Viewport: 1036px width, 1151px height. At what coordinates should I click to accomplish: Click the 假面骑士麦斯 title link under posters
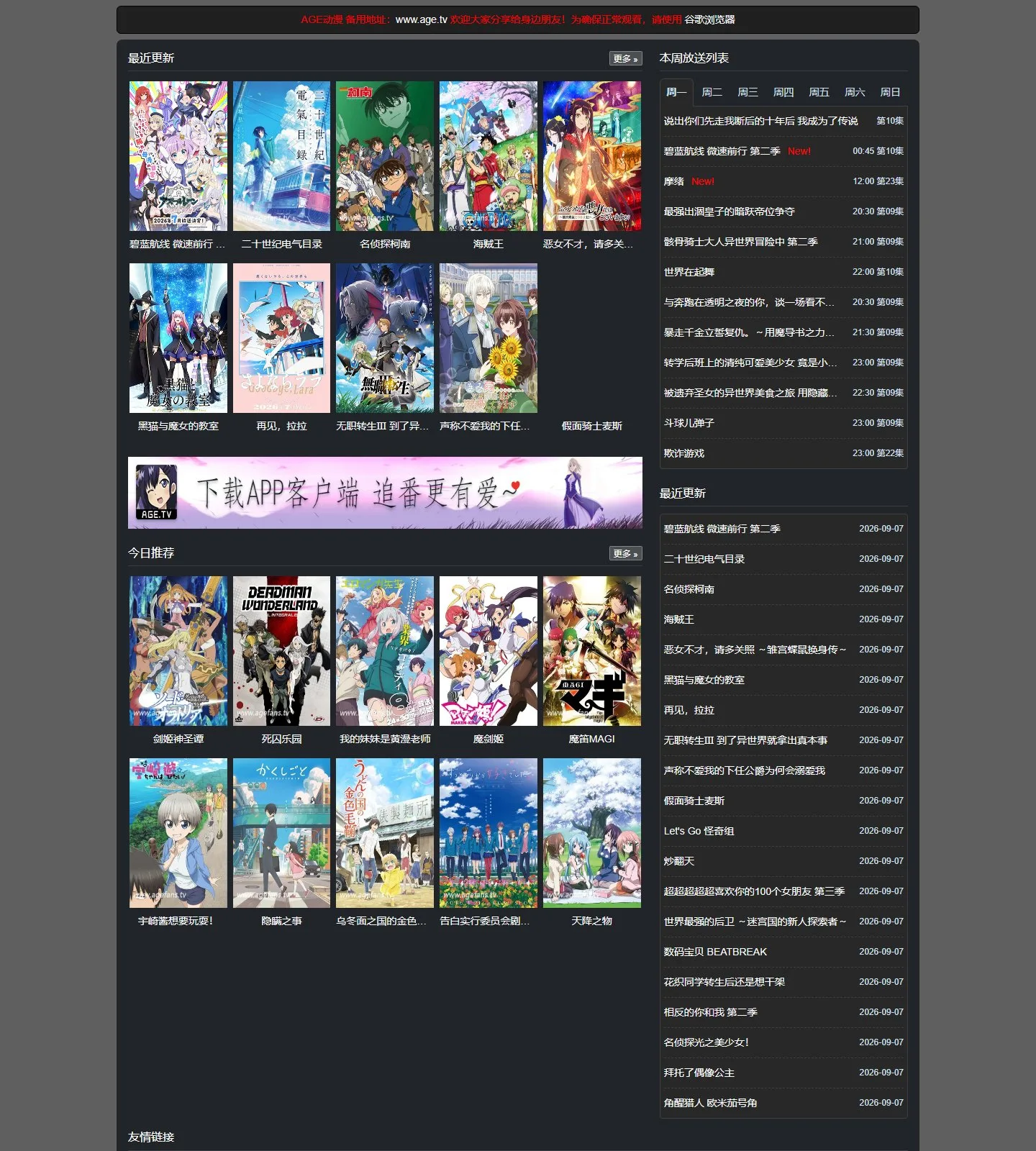pyautogui.click(x=592, y=426)
